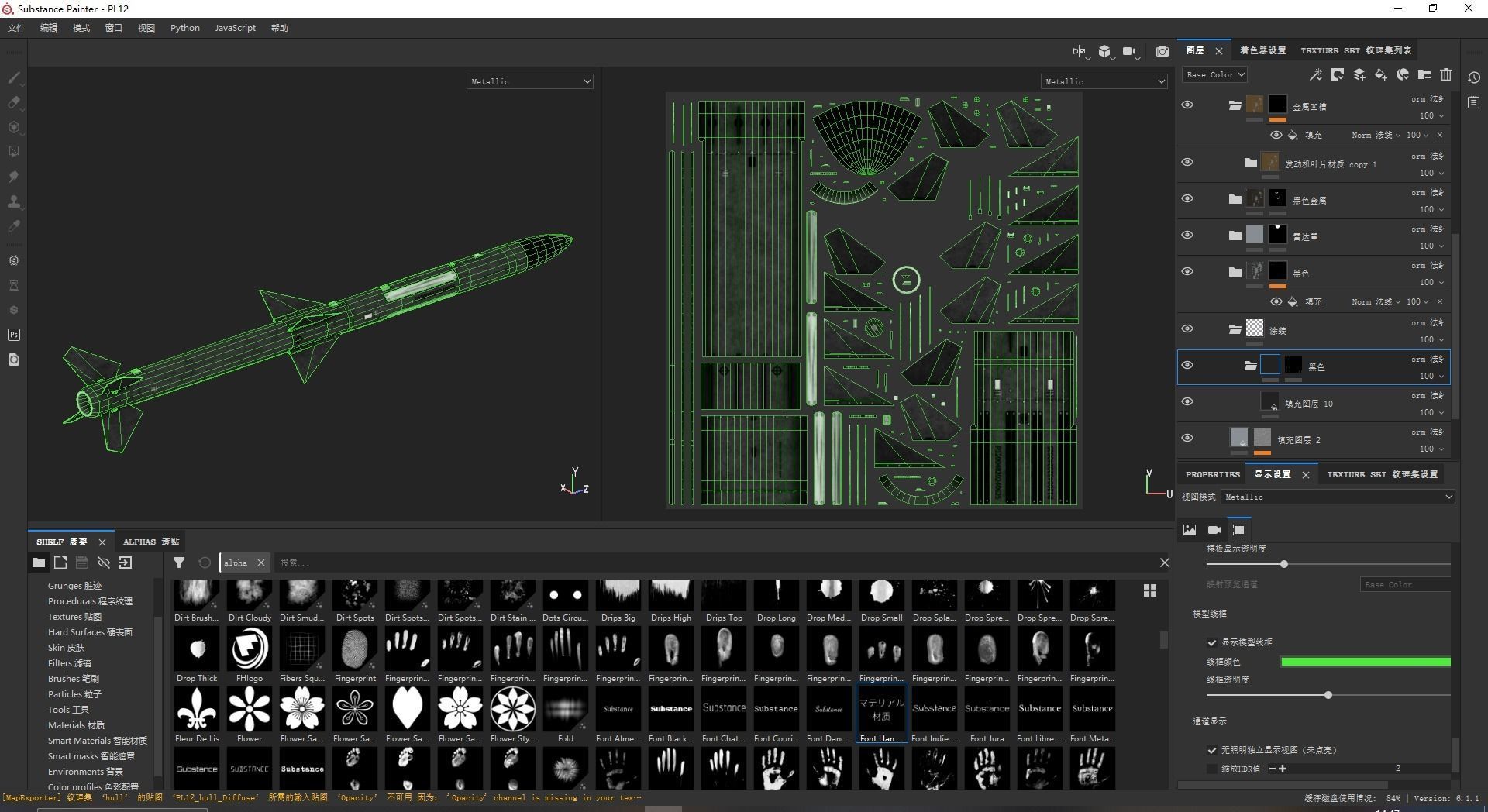Hide the 涂装 layer via eye icon
This screenshot has height=812, width=1488.
click(x=1187, y=329)
